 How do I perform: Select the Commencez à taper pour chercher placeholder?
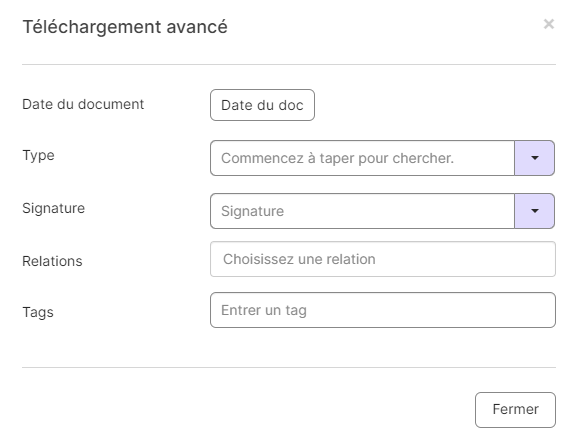point(337,158)
